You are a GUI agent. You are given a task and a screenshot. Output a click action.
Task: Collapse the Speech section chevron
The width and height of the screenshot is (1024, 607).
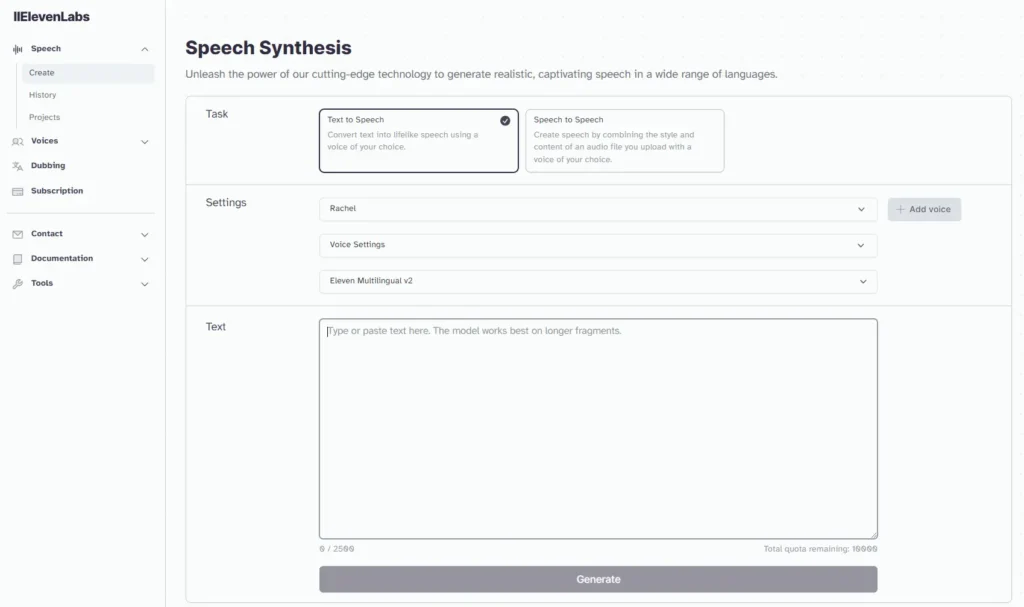[x=145, y=49]
